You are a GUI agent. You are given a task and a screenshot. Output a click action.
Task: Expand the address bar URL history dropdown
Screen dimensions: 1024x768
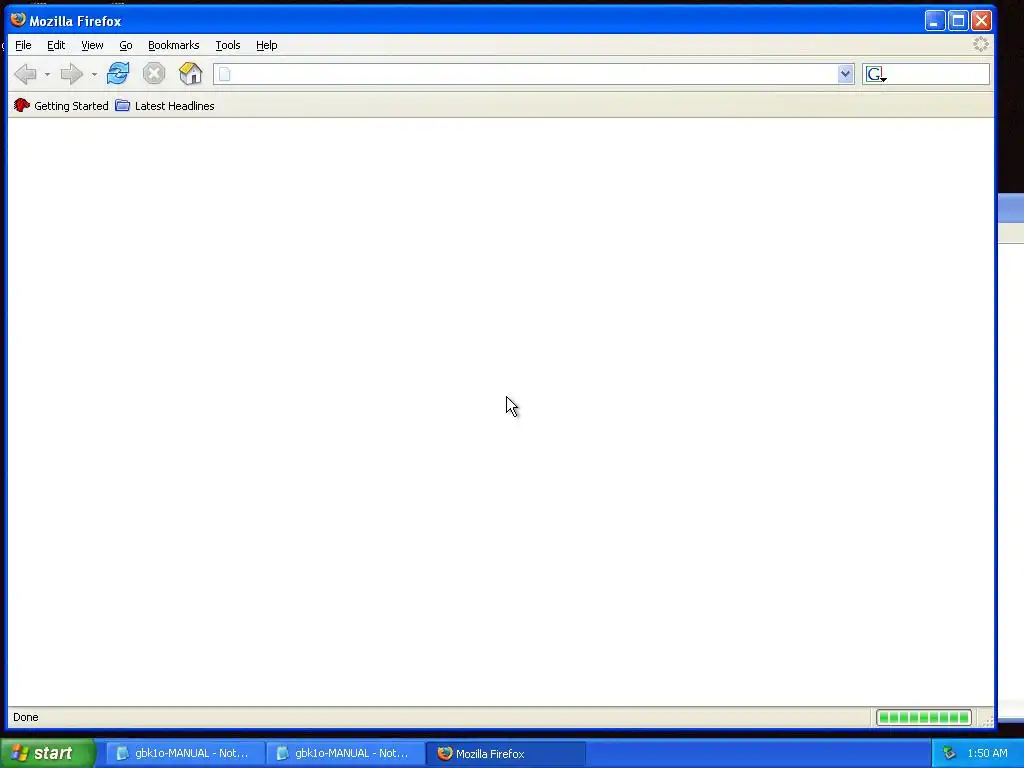point(845,74)
